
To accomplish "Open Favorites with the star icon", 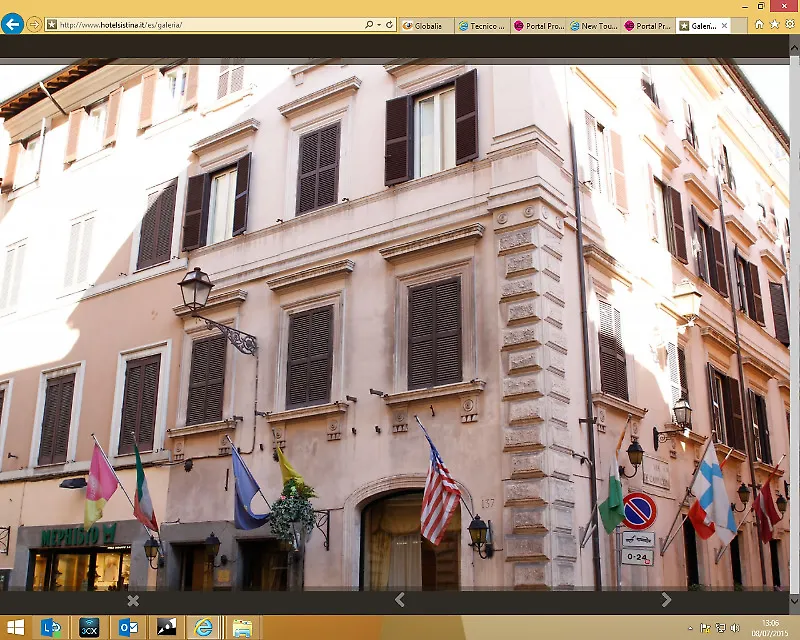I will click(774, 24).
